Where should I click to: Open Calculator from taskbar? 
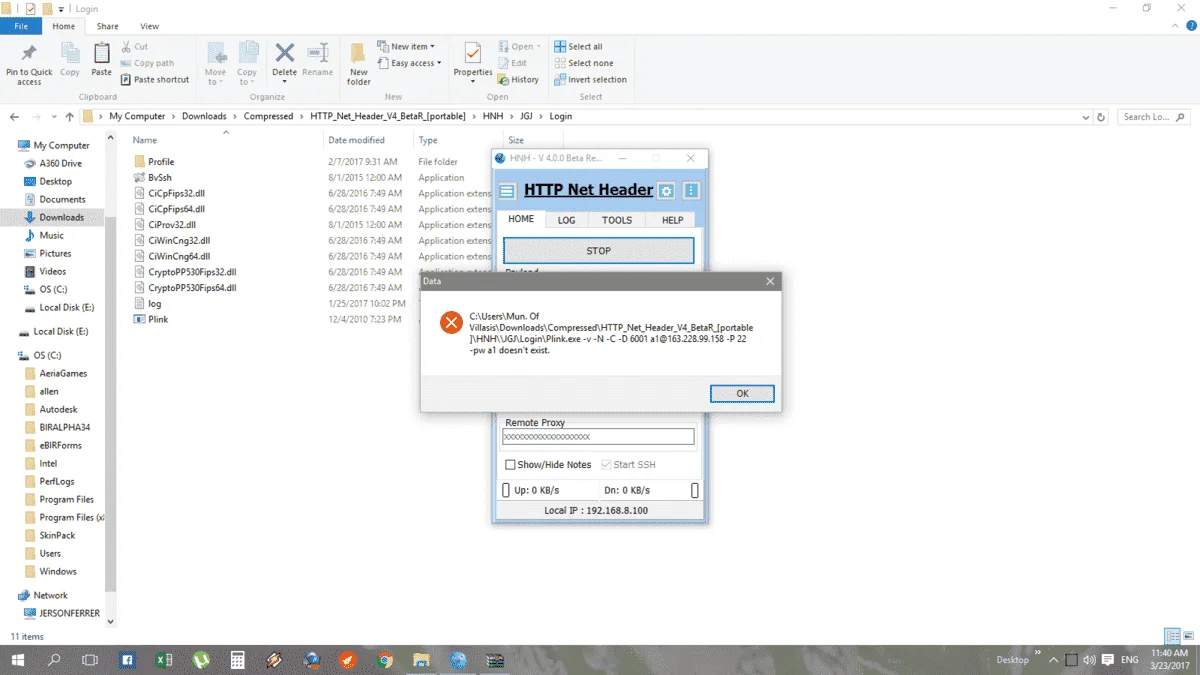click(238, 660)
